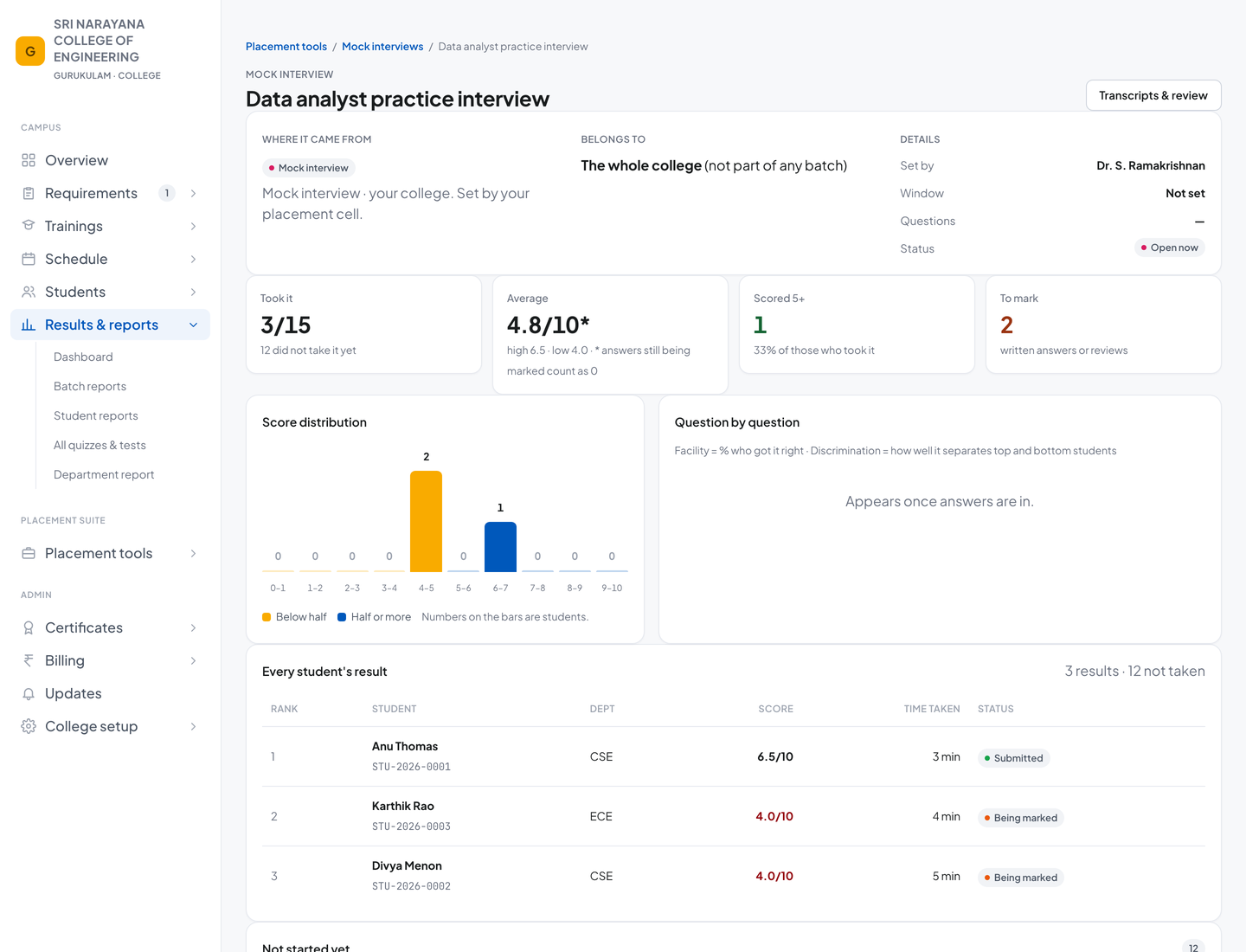Click the Schedule calendar icon
1246x952 pixels.
(x=29, y=259)
